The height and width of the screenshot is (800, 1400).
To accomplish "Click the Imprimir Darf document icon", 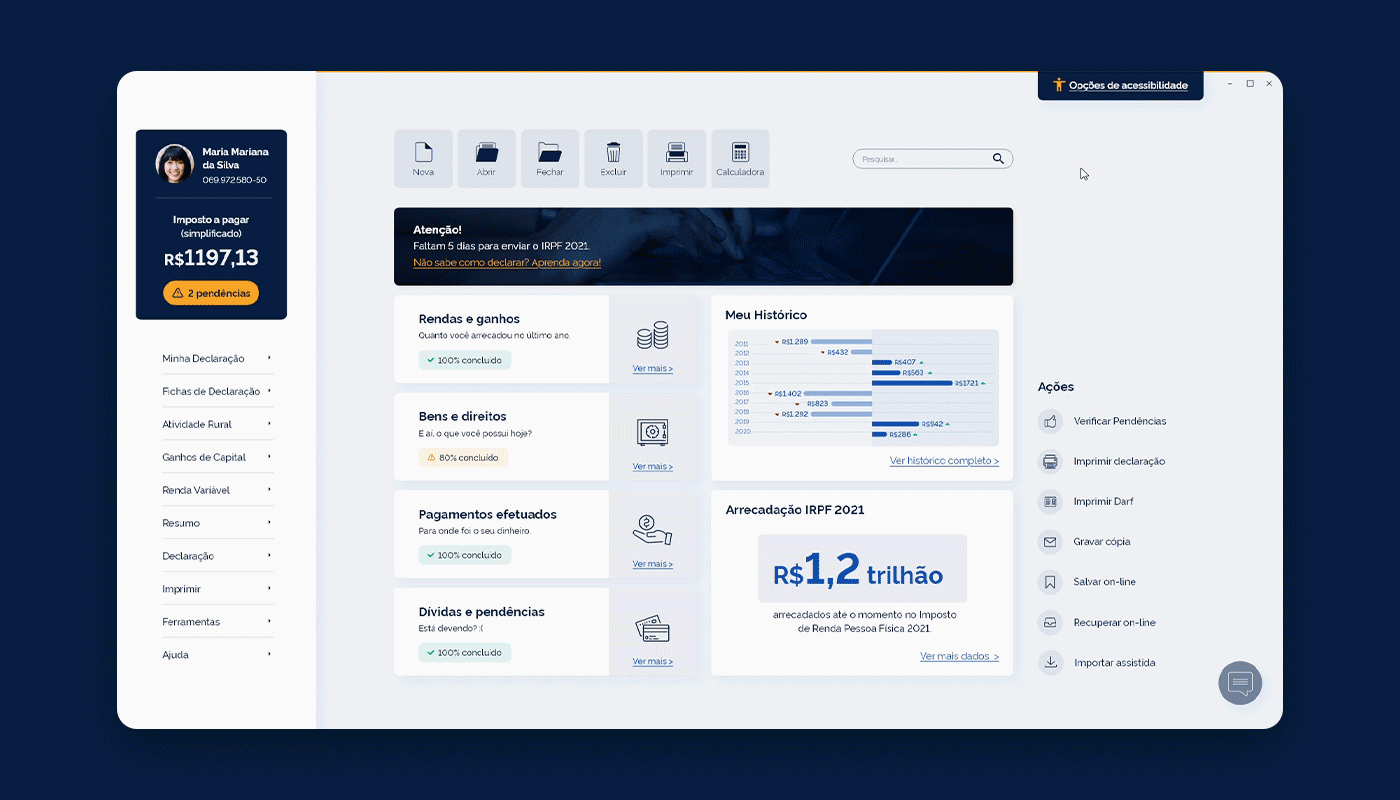I will (1050, 501).
